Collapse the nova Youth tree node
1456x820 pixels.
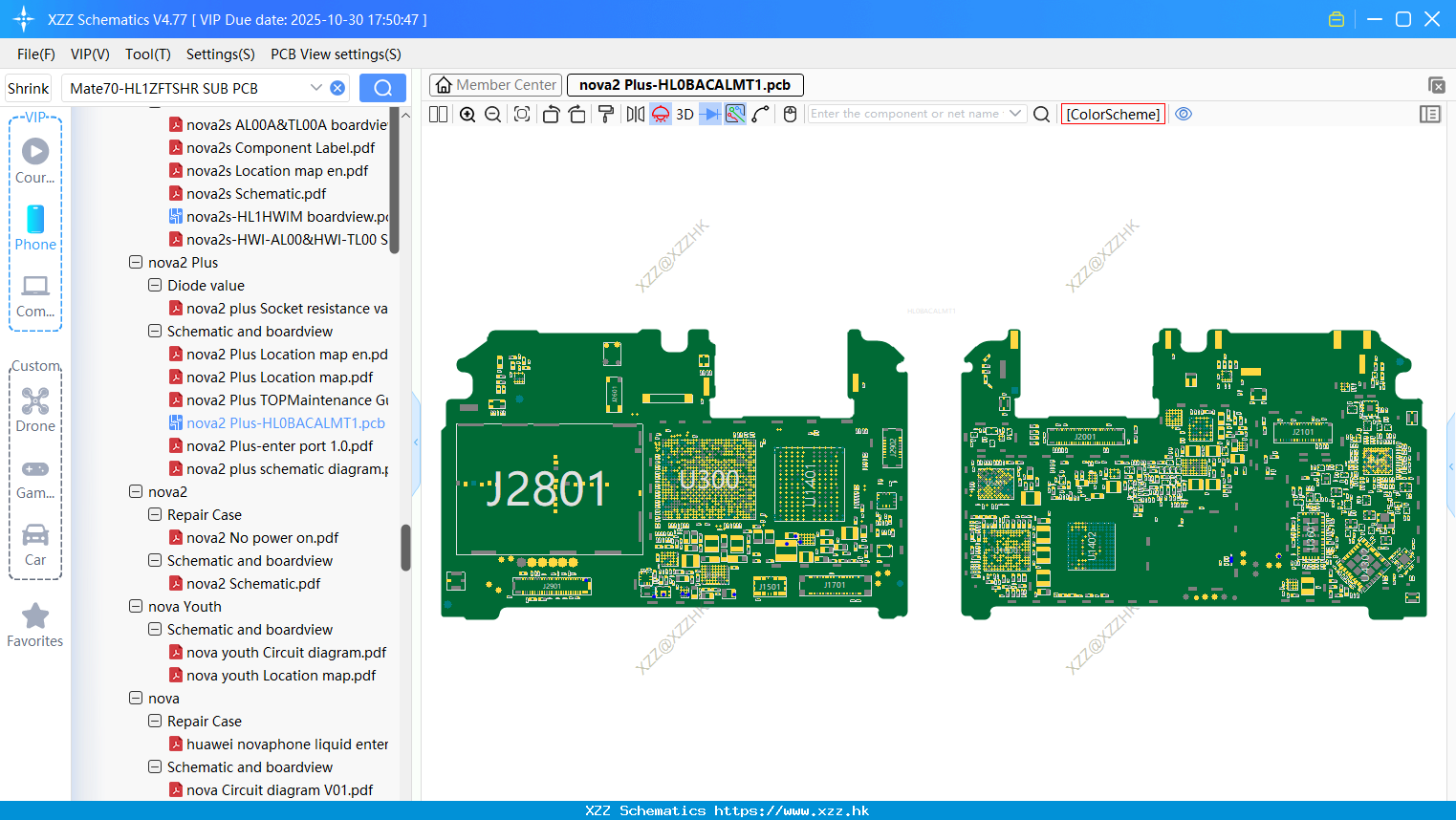(x=136, y=606)
